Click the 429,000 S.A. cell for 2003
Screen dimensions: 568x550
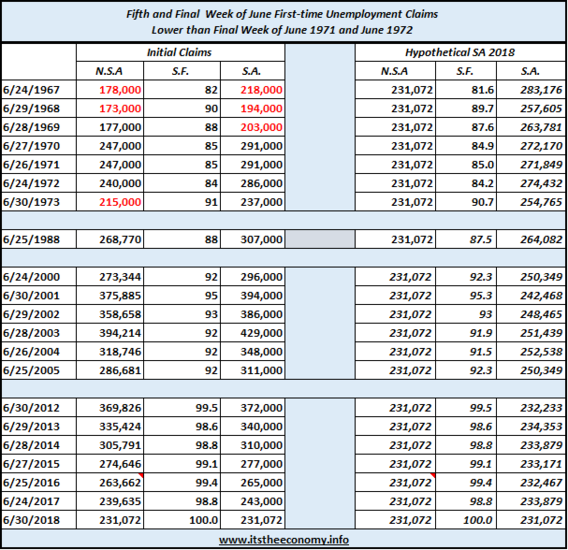click(252, 333)
